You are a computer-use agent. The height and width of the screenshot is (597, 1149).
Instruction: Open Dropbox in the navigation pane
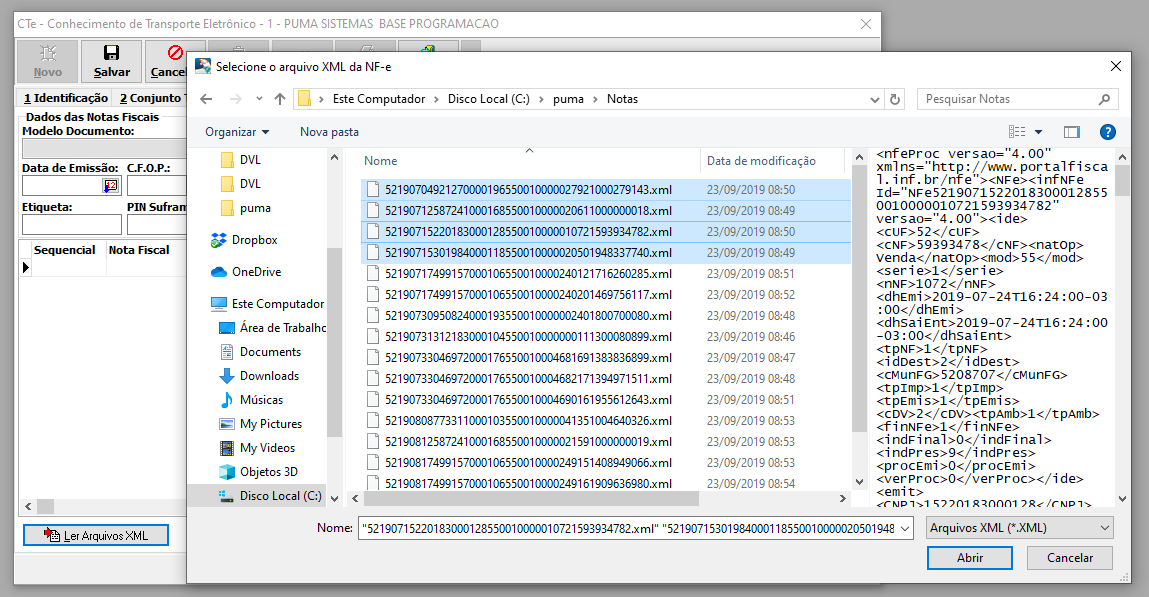254,240
